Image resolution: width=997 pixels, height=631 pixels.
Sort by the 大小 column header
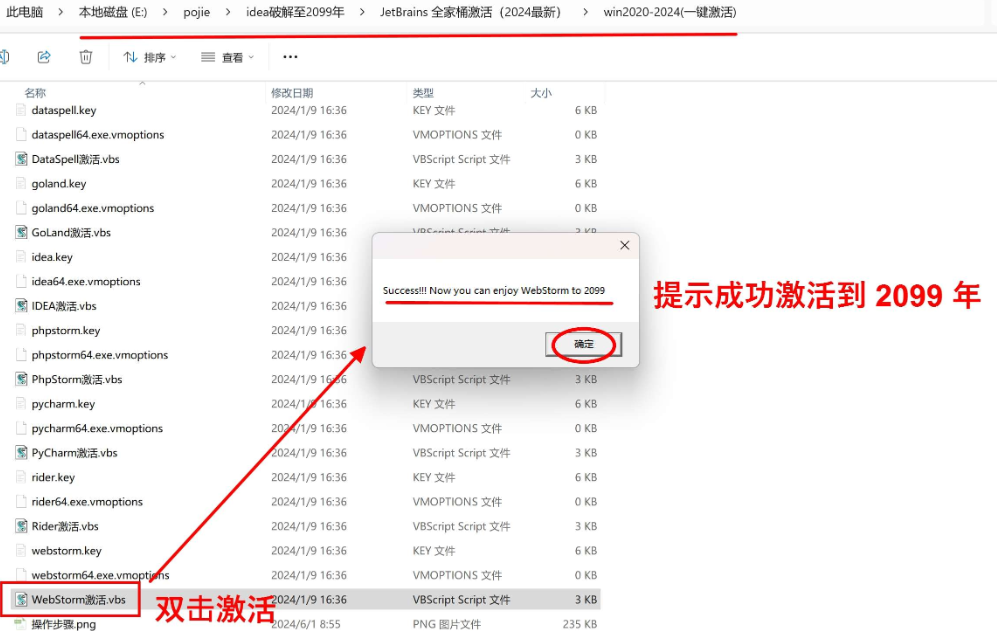(x=541, y=93)
